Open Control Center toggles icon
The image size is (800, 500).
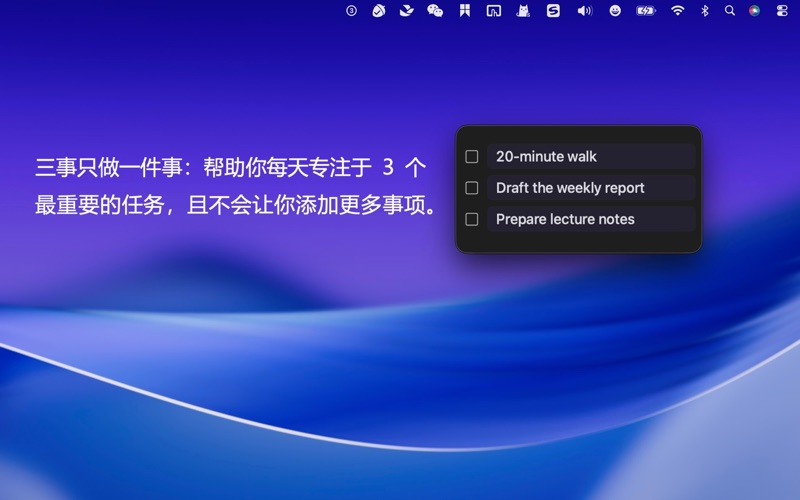[x=782, y=11]
